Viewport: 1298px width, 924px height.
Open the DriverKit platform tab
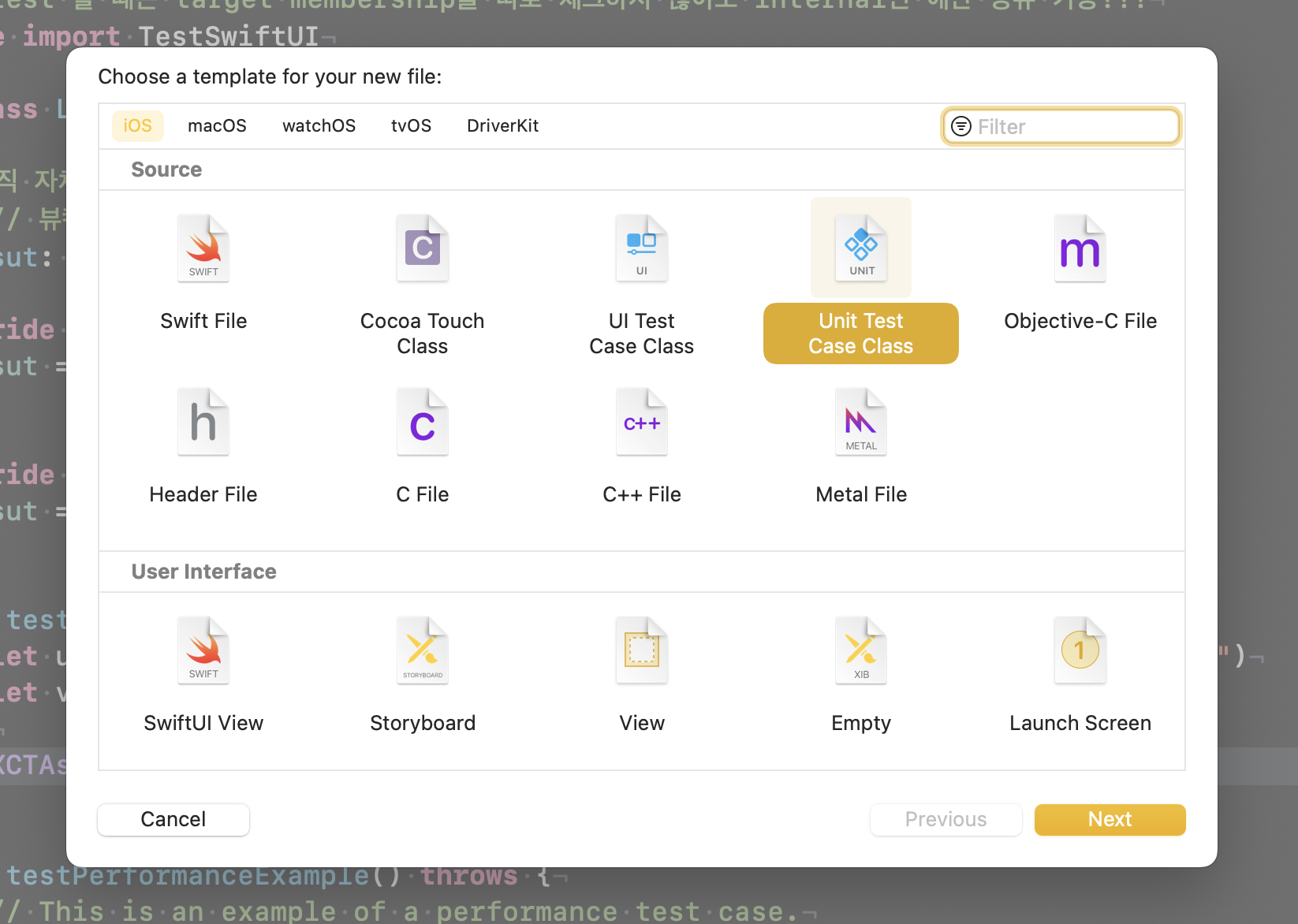(502, 126)
